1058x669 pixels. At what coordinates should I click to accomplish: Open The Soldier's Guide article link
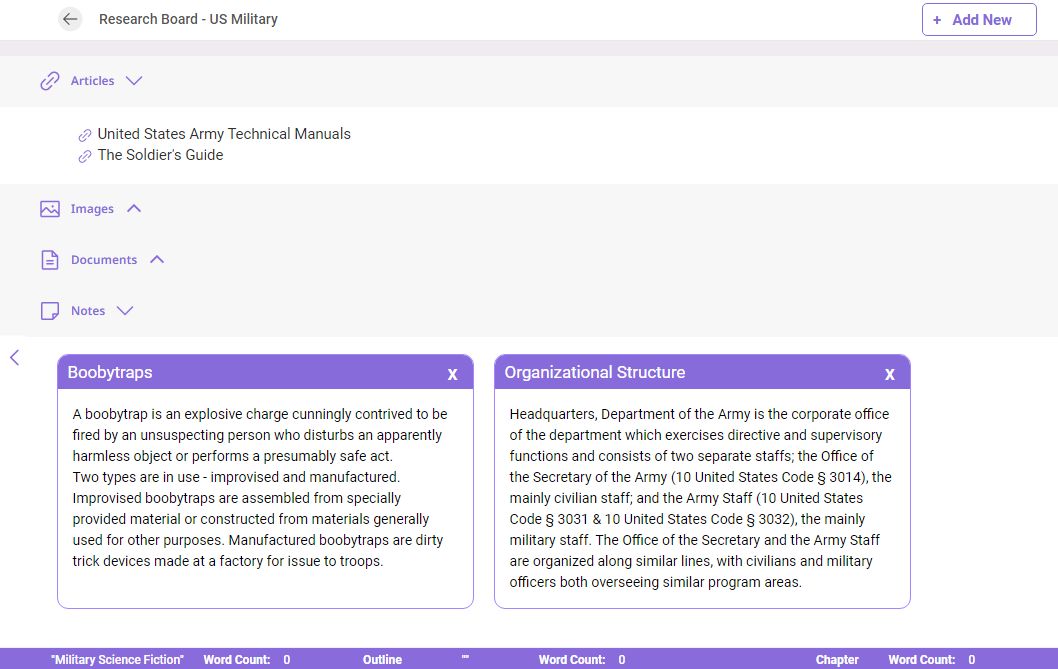point(160,155)
